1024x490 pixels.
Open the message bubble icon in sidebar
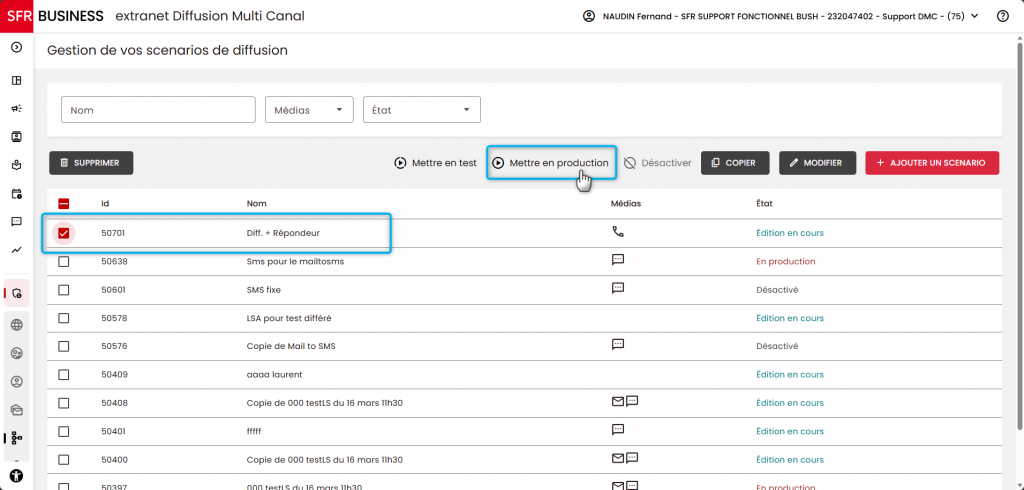(x=17, y=221)
